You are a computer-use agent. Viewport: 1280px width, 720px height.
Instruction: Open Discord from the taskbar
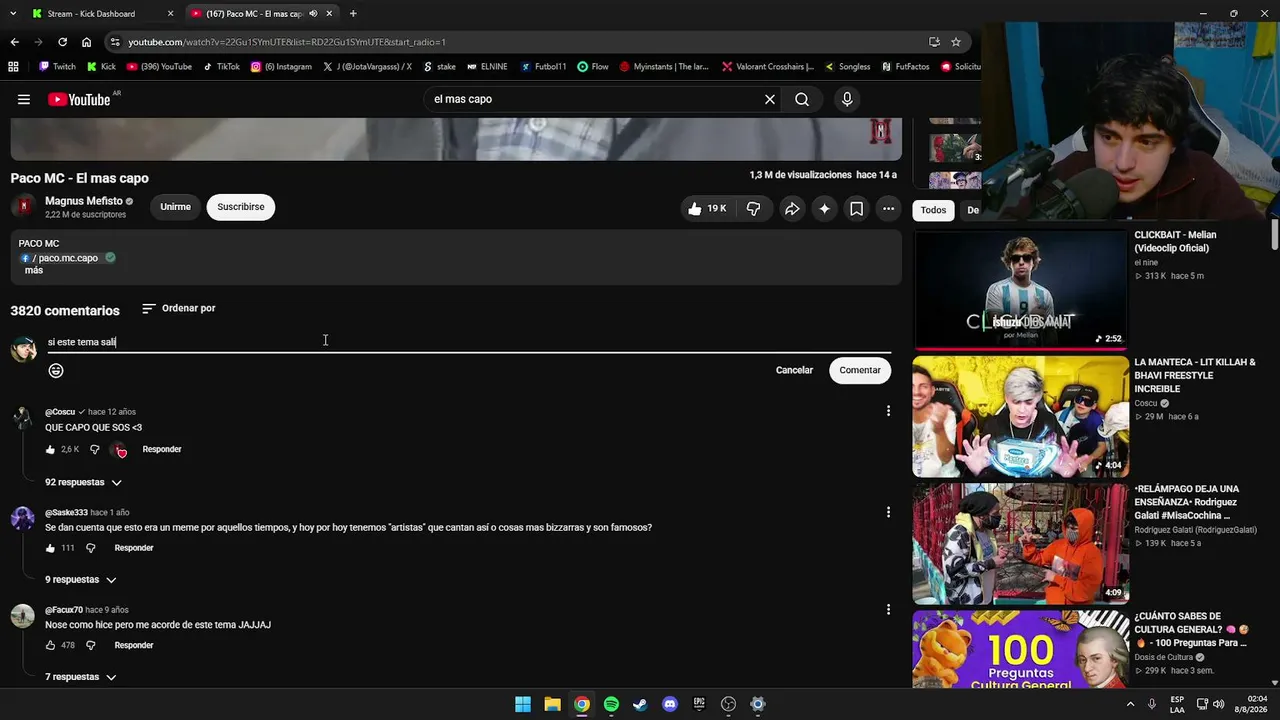pos(670,704)
